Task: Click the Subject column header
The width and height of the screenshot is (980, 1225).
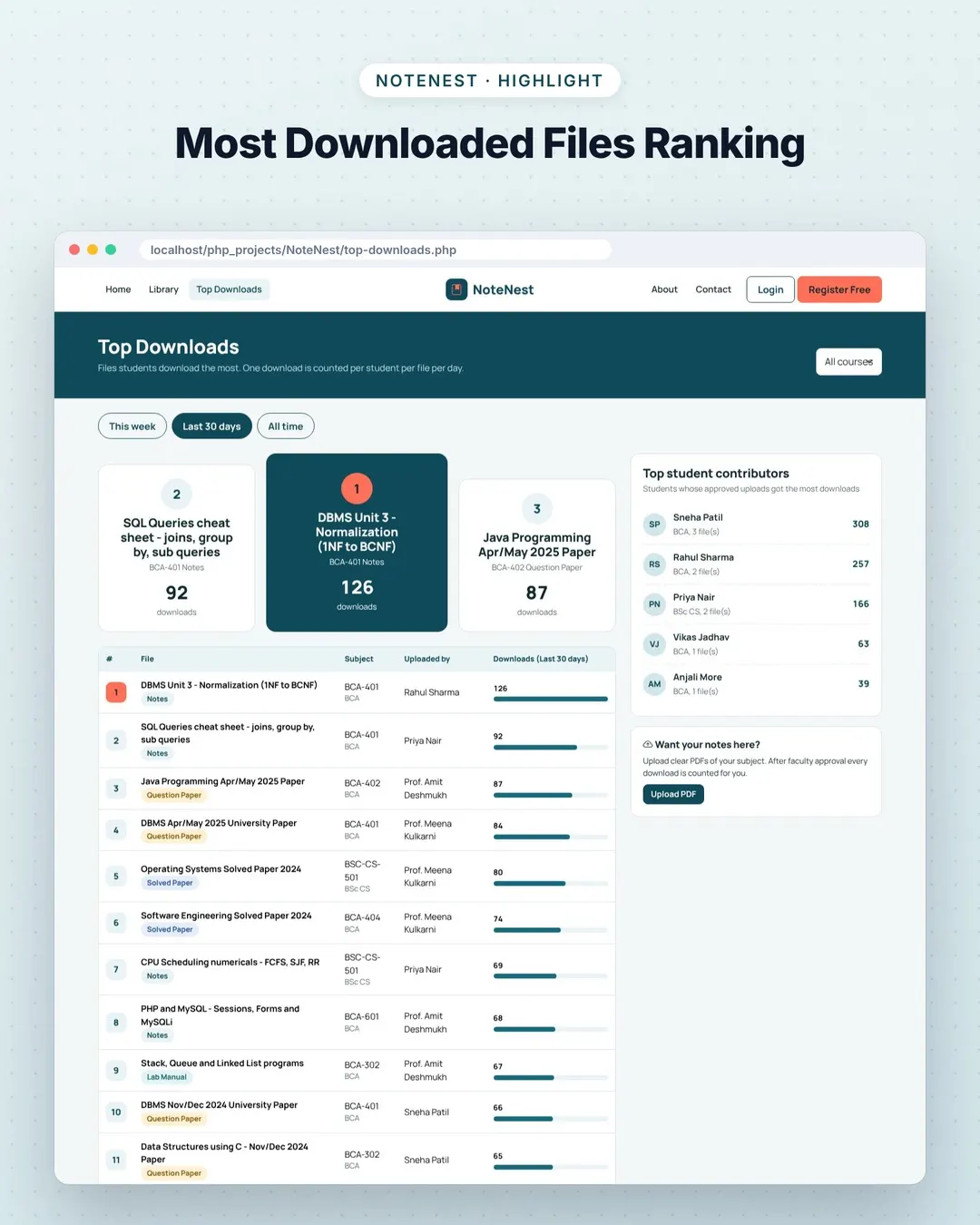Action: 358,659
